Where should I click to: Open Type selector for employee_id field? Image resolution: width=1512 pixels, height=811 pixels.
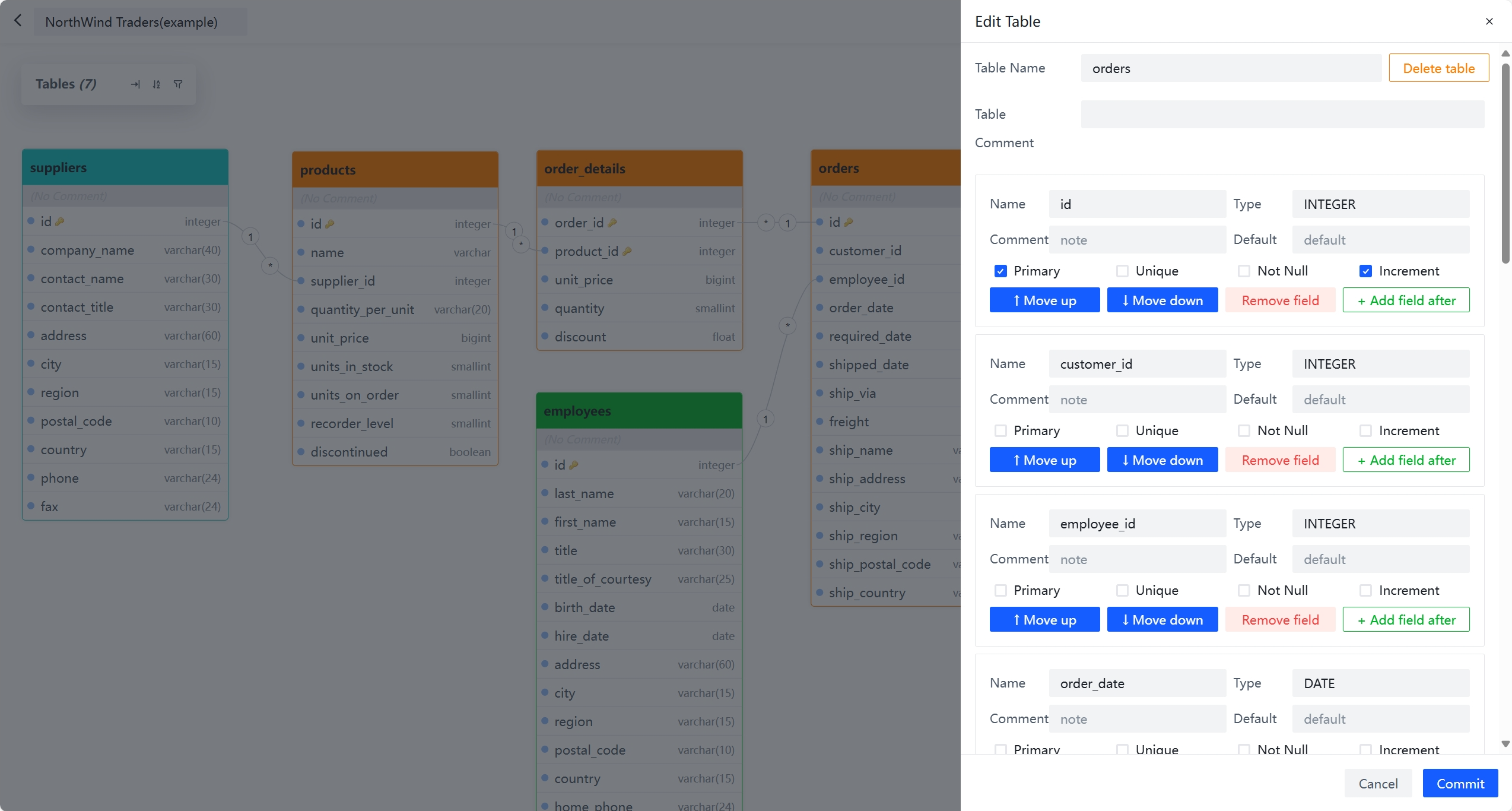[1381, 524]
